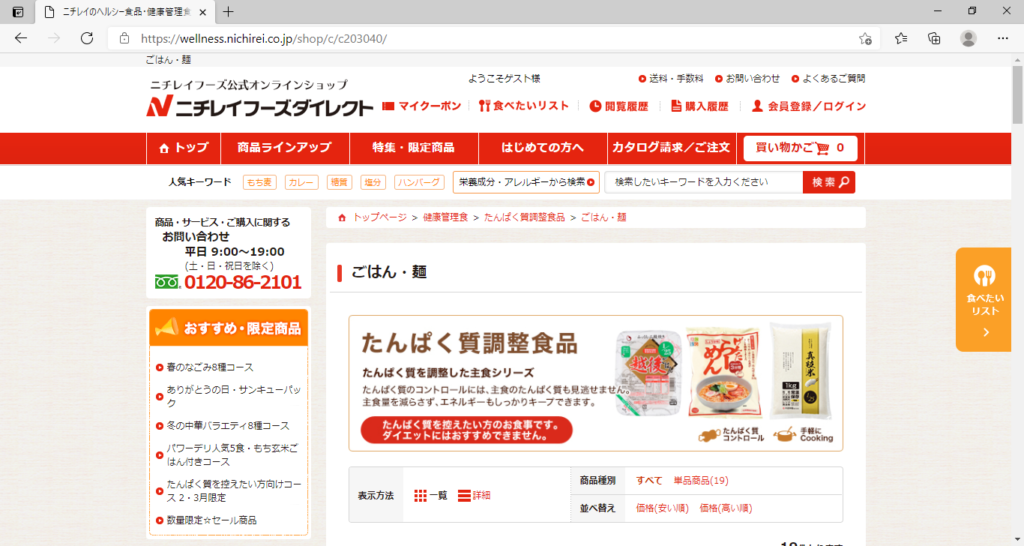Sort by 価格(高い順)
The height and width of the screenshot is (546, 1024).
[726, 508]
